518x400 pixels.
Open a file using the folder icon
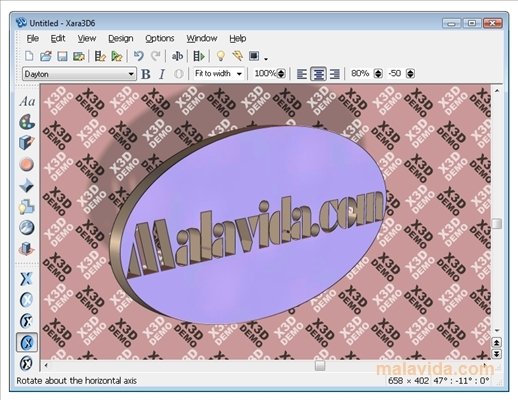[46, 56]
